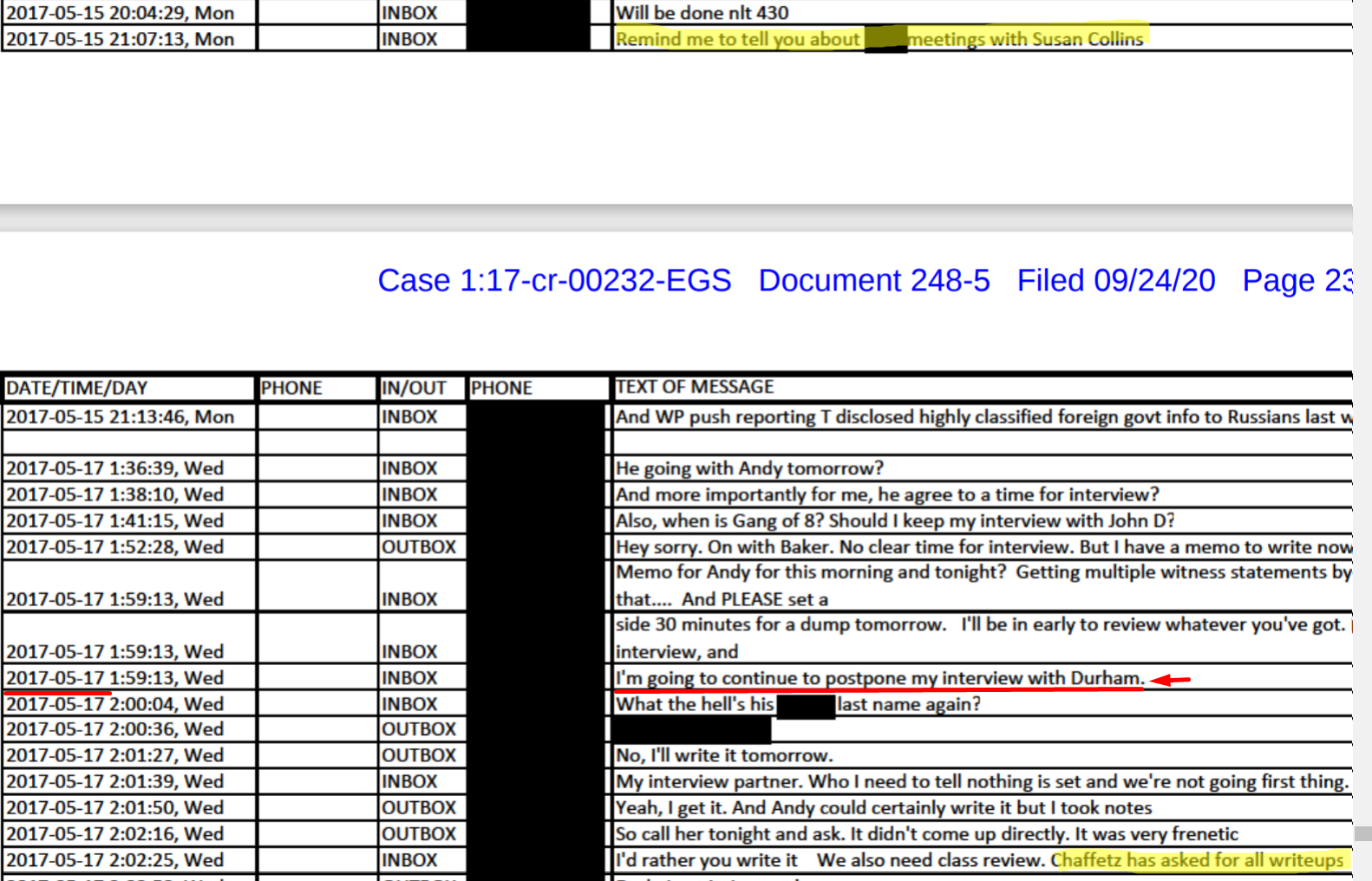Click message 'Hey sorry. On with Baker.'
Screen dimensions: 1372x881
pos(983,546)
